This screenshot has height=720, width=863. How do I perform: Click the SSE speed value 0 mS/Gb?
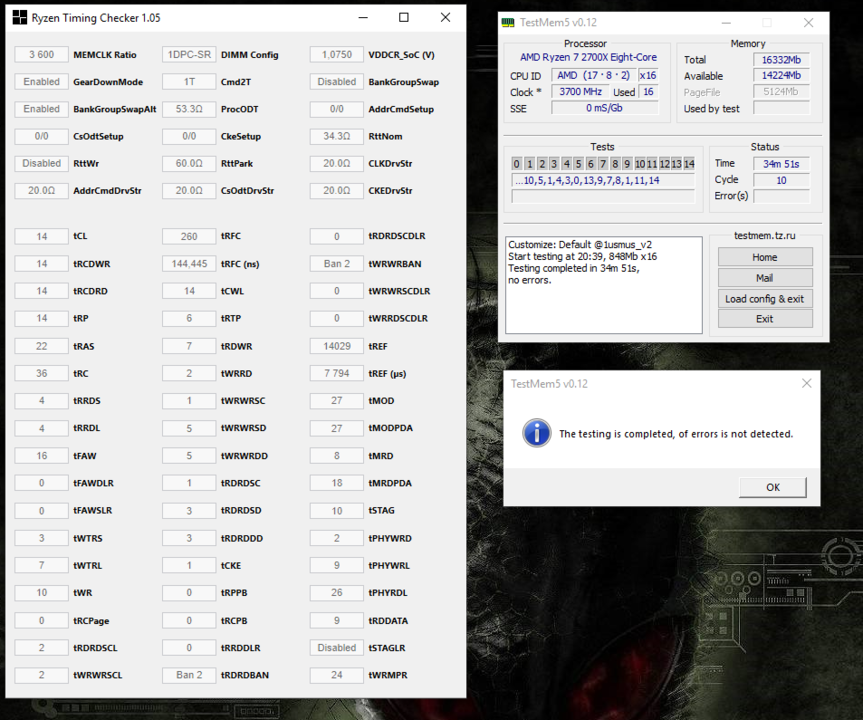(x=604, y=108)
